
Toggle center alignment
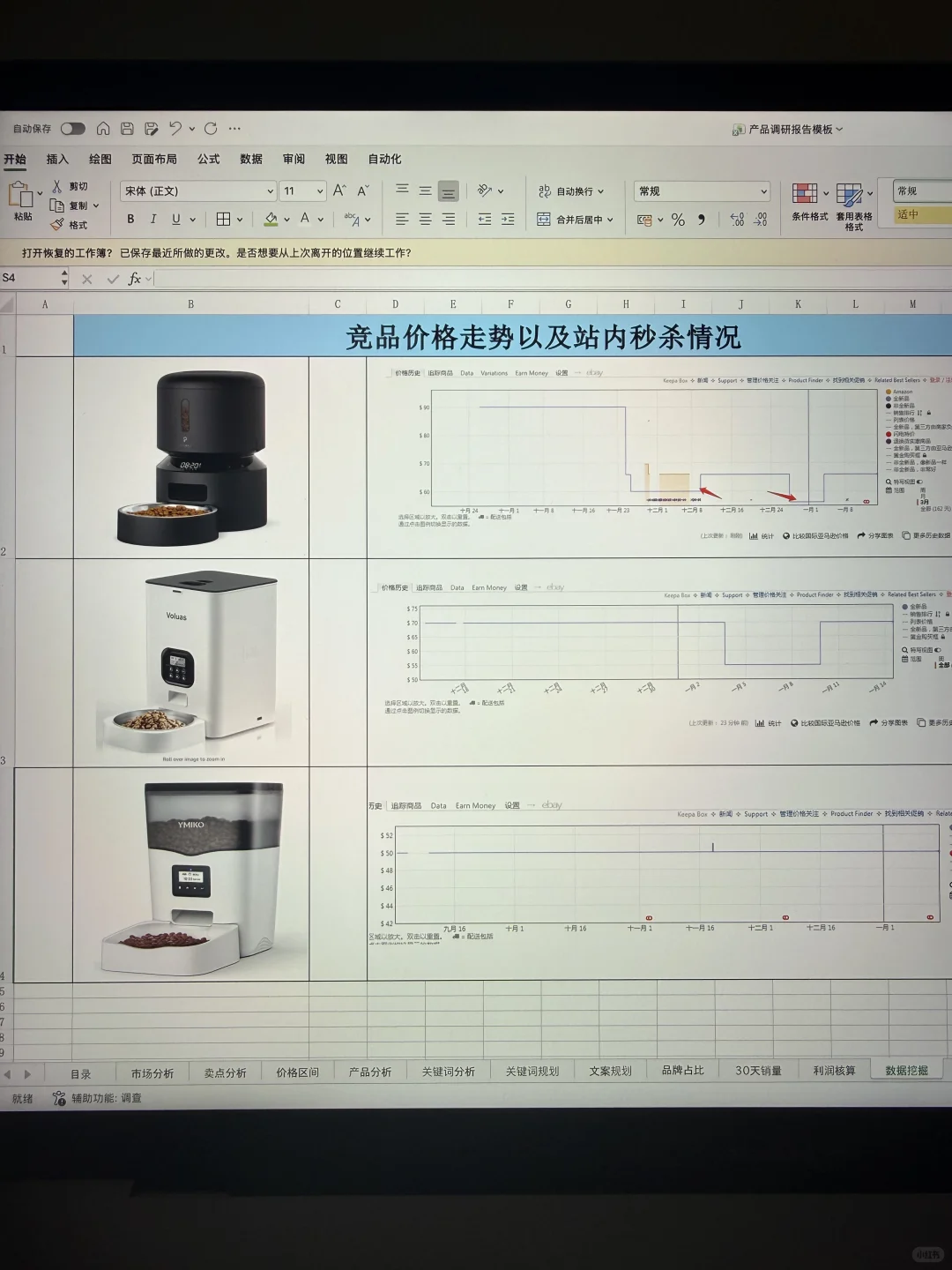(424, 218)
